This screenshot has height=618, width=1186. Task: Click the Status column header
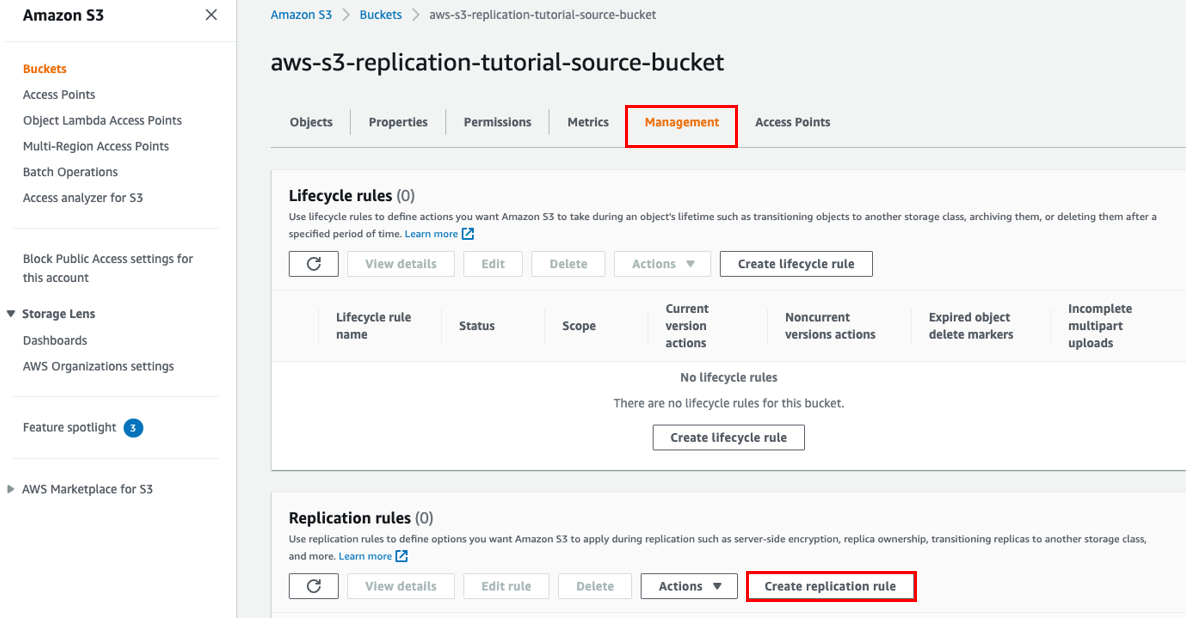tap(477, 326)
